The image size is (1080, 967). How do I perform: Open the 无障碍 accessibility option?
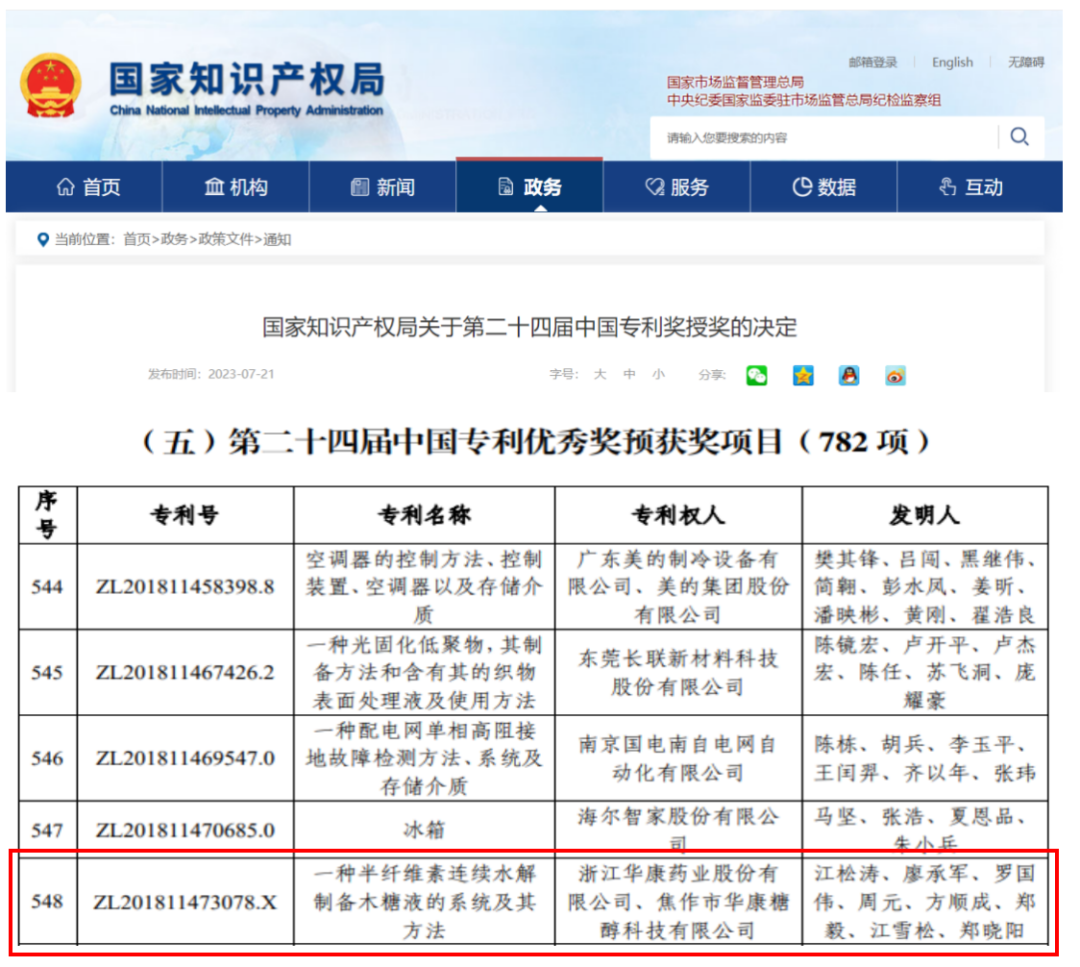click(x=1029, y=62)
